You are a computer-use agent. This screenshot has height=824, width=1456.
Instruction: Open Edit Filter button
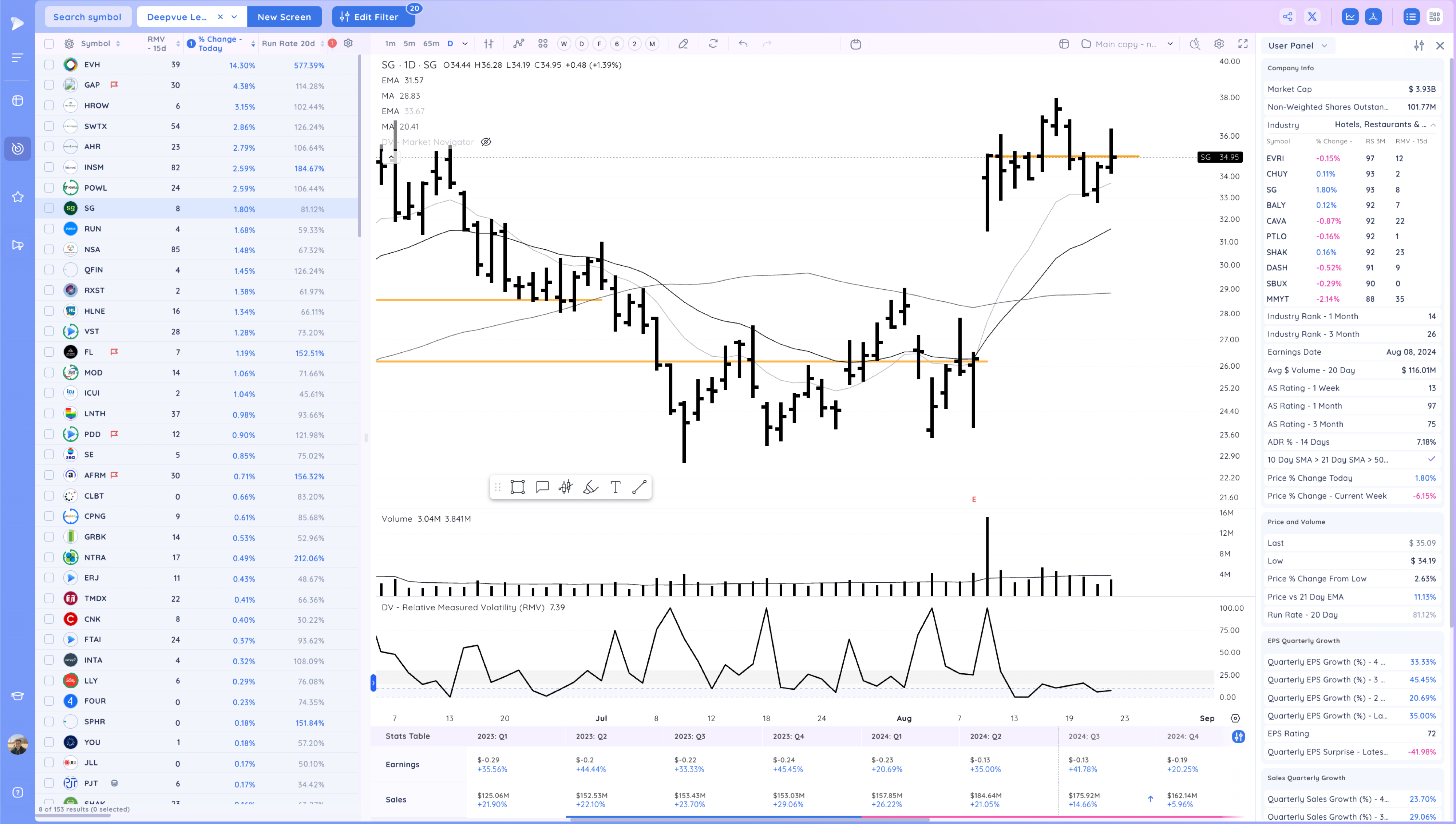click(373, 17)
